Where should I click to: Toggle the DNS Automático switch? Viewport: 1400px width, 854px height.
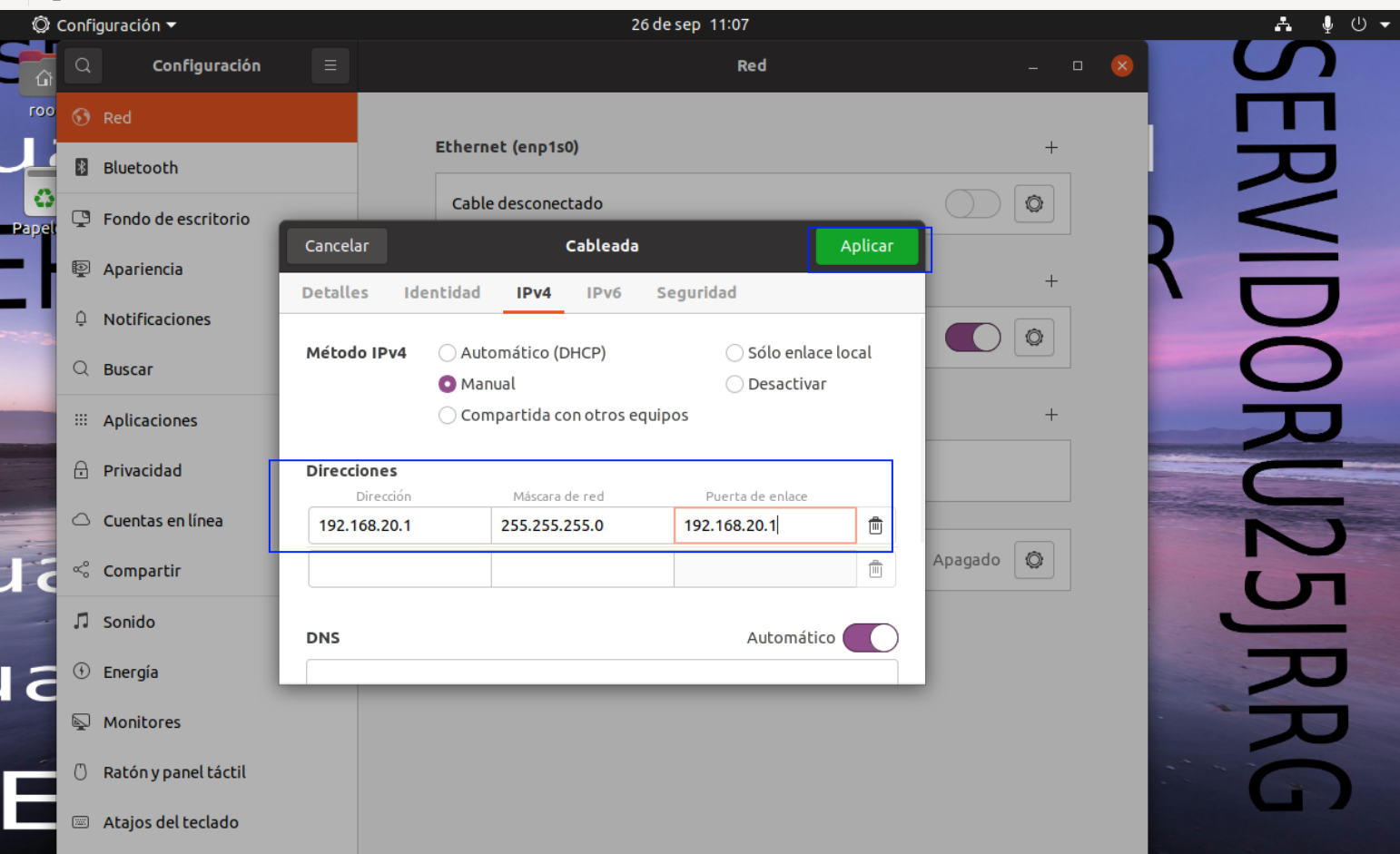click(x=870, y=638)
